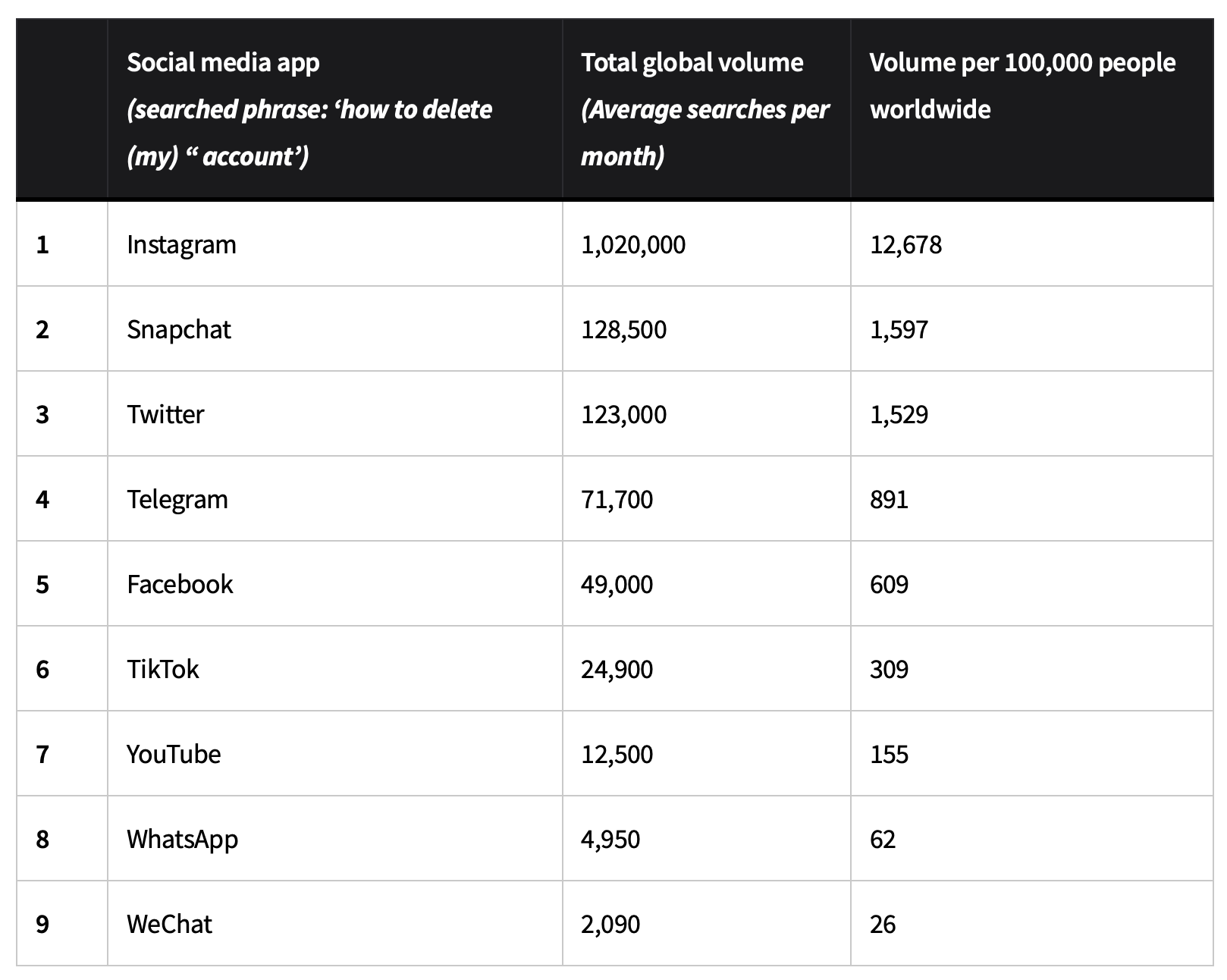Select the Telegram entry in table
This screenshot has width=1227, height=980.
(x=177, y=499)
